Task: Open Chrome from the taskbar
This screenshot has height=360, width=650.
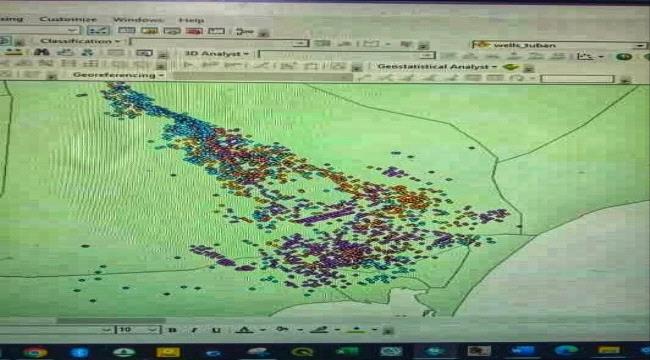Action: pos(35,352)
